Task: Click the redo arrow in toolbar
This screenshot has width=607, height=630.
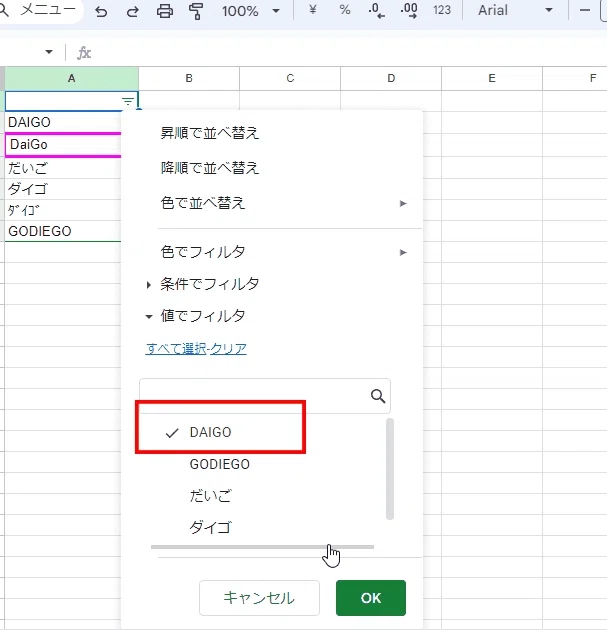Action: 132,12
